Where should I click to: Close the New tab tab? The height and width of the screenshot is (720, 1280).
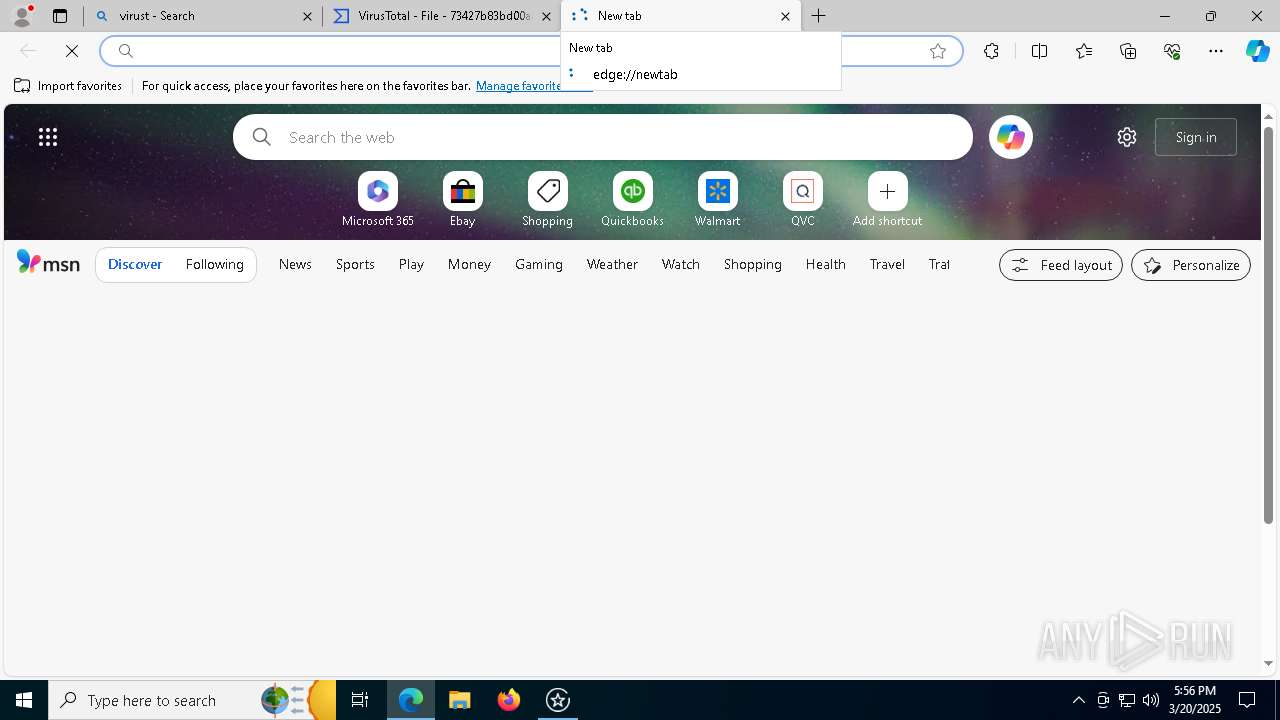[x=785, y=16]
